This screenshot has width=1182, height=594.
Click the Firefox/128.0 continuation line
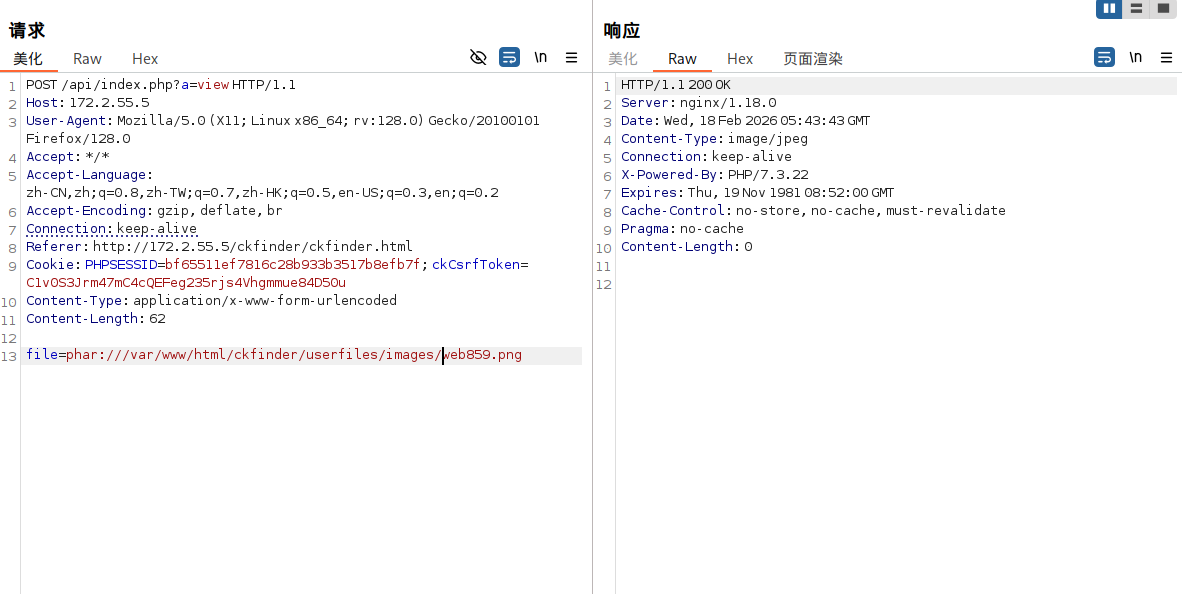click(78, 139)
